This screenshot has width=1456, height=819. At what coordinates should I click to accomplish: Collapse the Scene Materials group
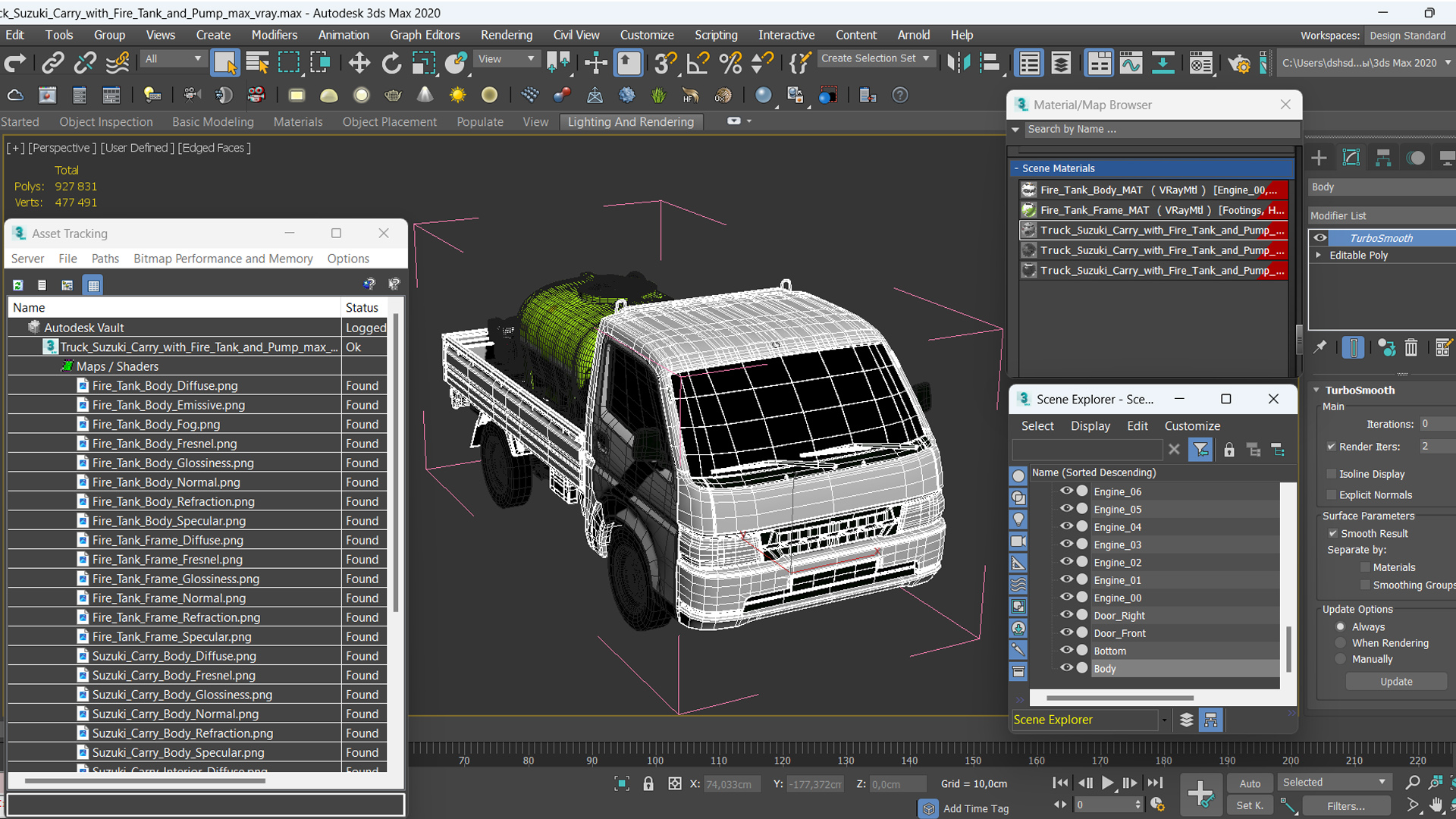click(1017, 168)
